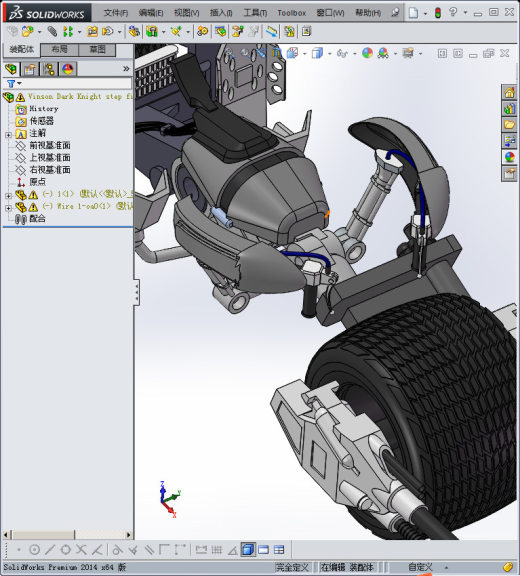This screenshot has width=520, height=576.
Task: Click the Assembly Features icon
Action: point(152,32)
